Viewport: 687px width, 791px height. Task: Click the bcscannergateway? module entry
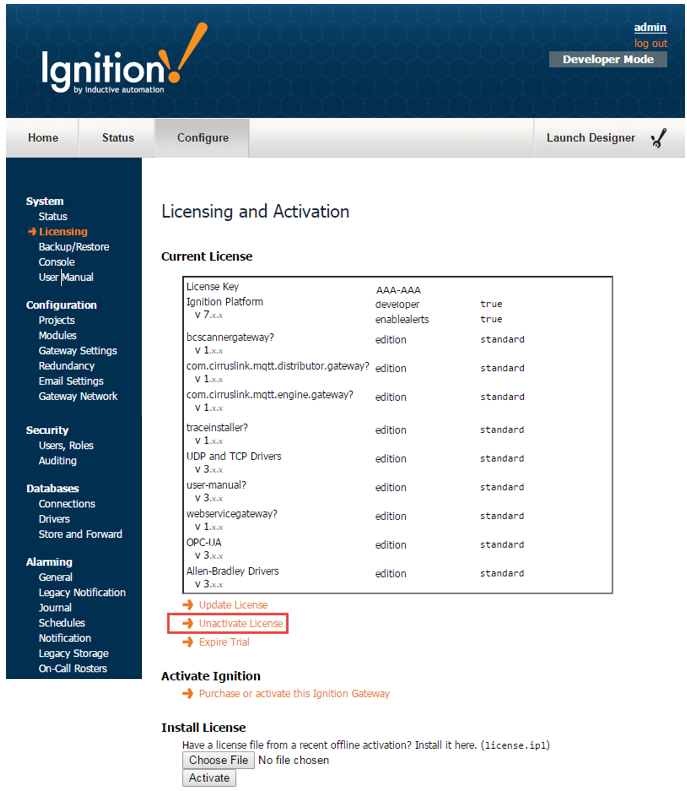(x=230, y=337)
